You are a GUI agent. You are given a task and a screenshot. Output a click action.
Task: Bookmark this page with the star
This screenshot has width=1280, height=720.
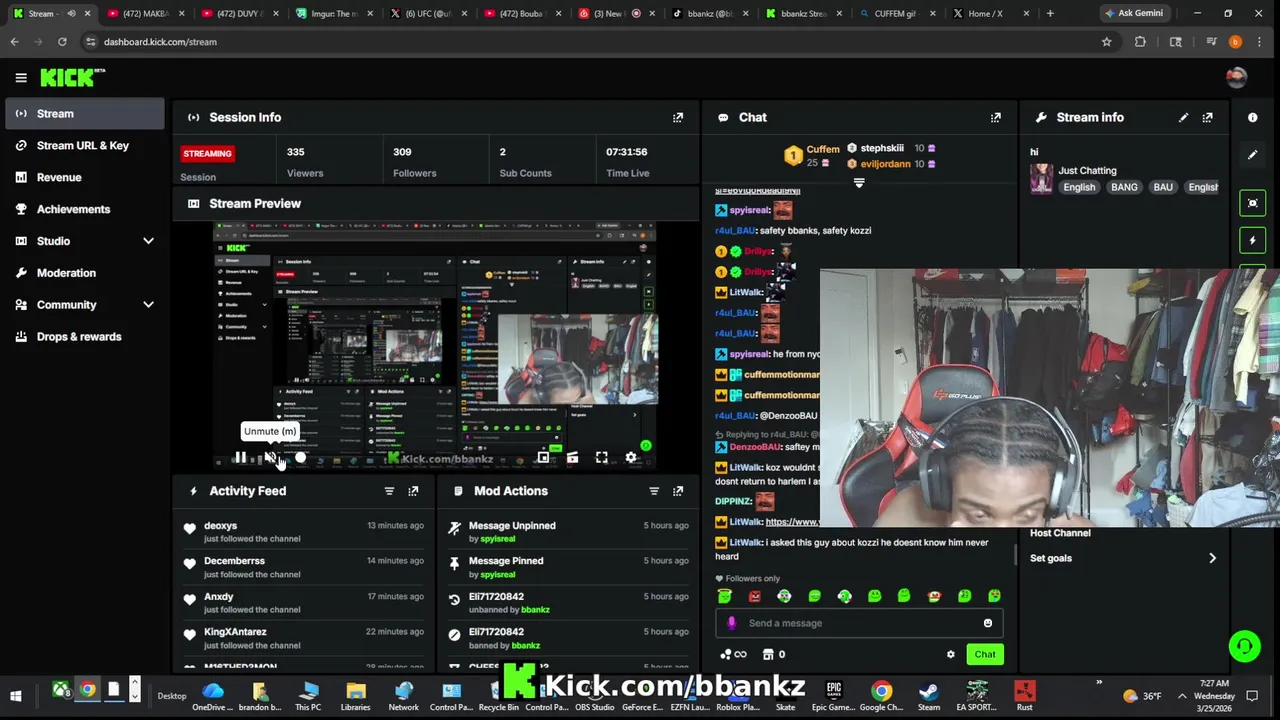(1106, 42)
